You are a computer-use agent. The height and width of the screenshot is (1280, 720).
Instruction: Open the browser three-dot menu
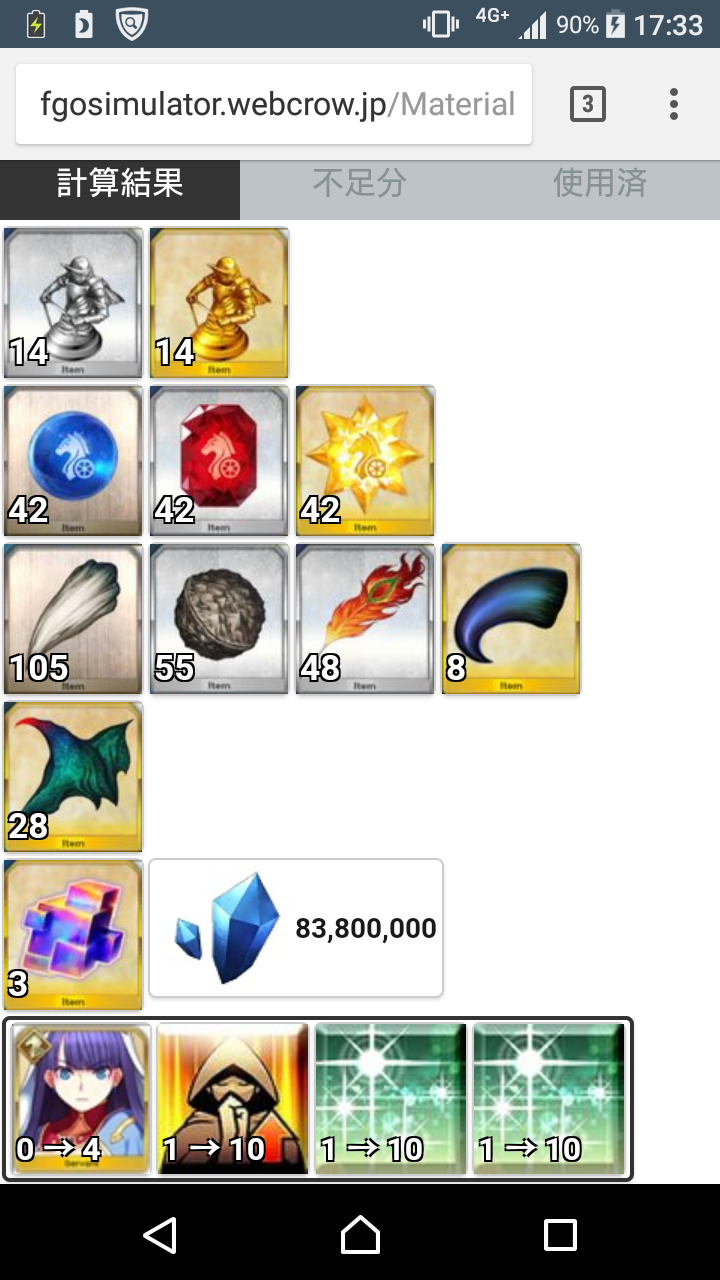coord(674,104)
